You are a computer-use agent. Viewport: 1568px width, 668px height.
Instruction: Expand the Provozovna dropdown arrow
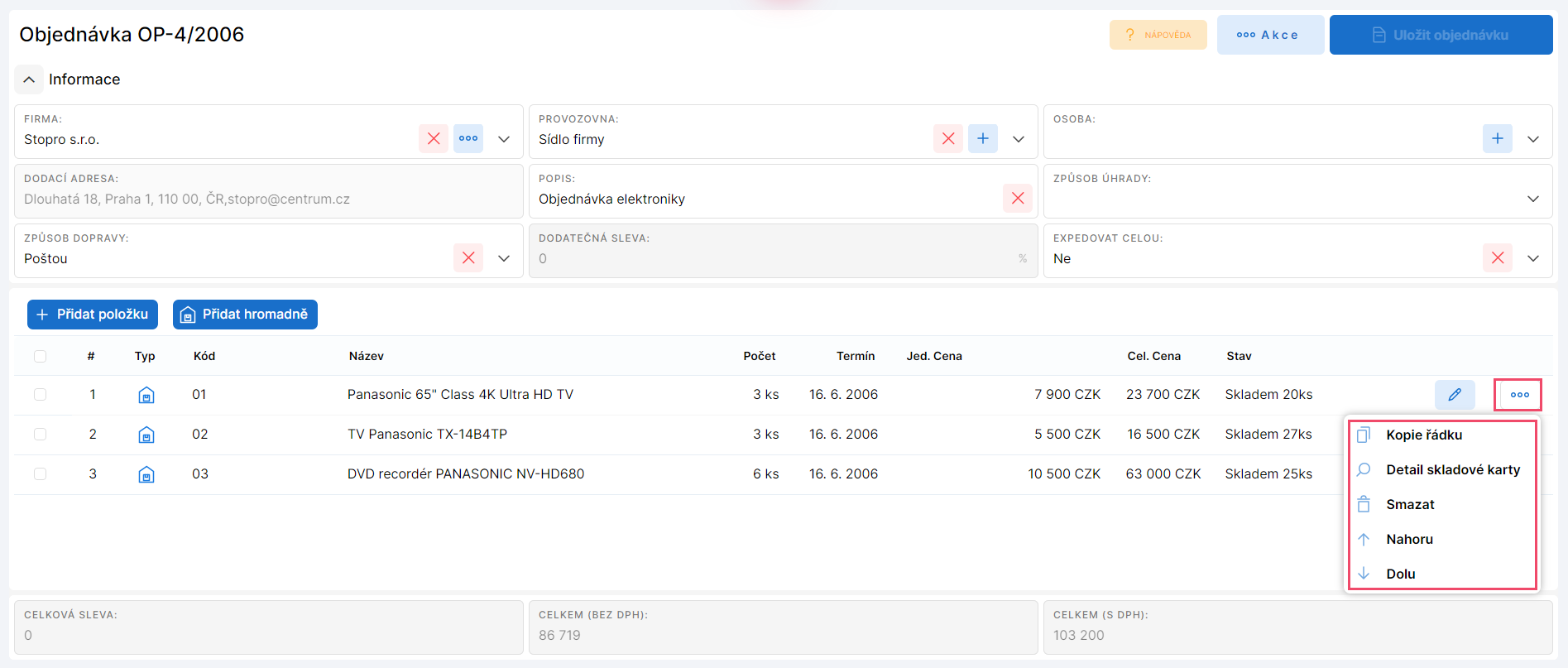[1019, 139]
